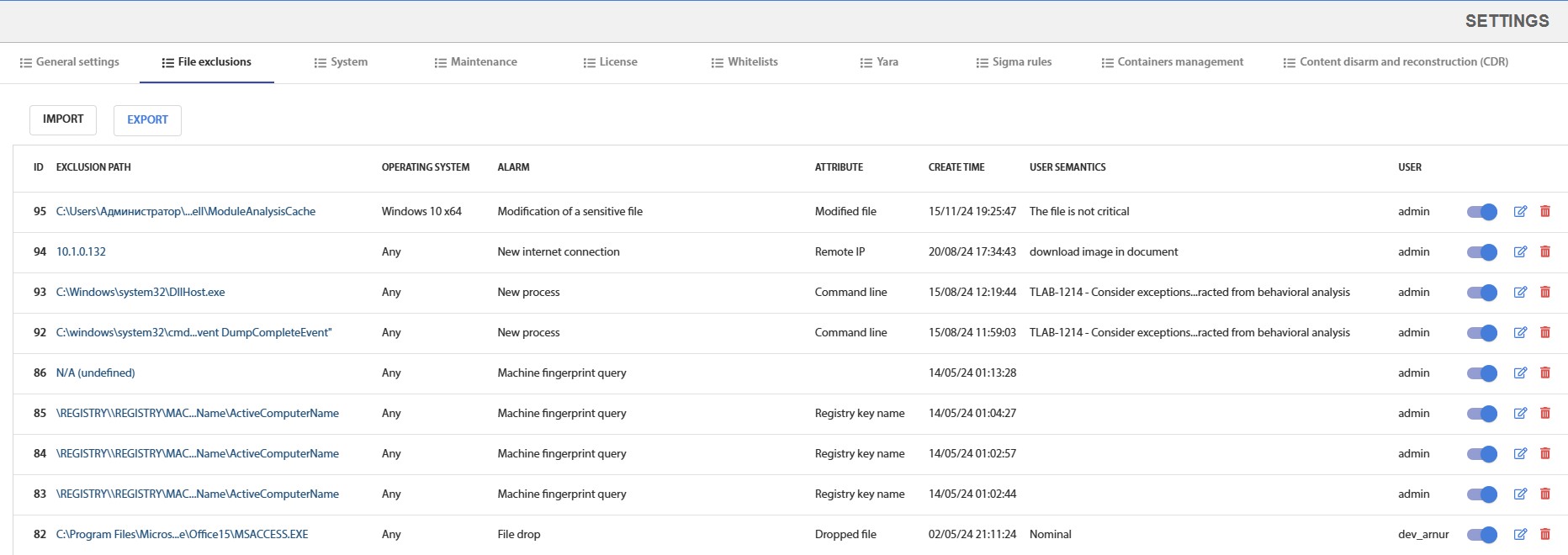Open the ModuleAnalysisCache exclusion path link
Viewport: 1568px width, 555px height.
click(186, 212)
